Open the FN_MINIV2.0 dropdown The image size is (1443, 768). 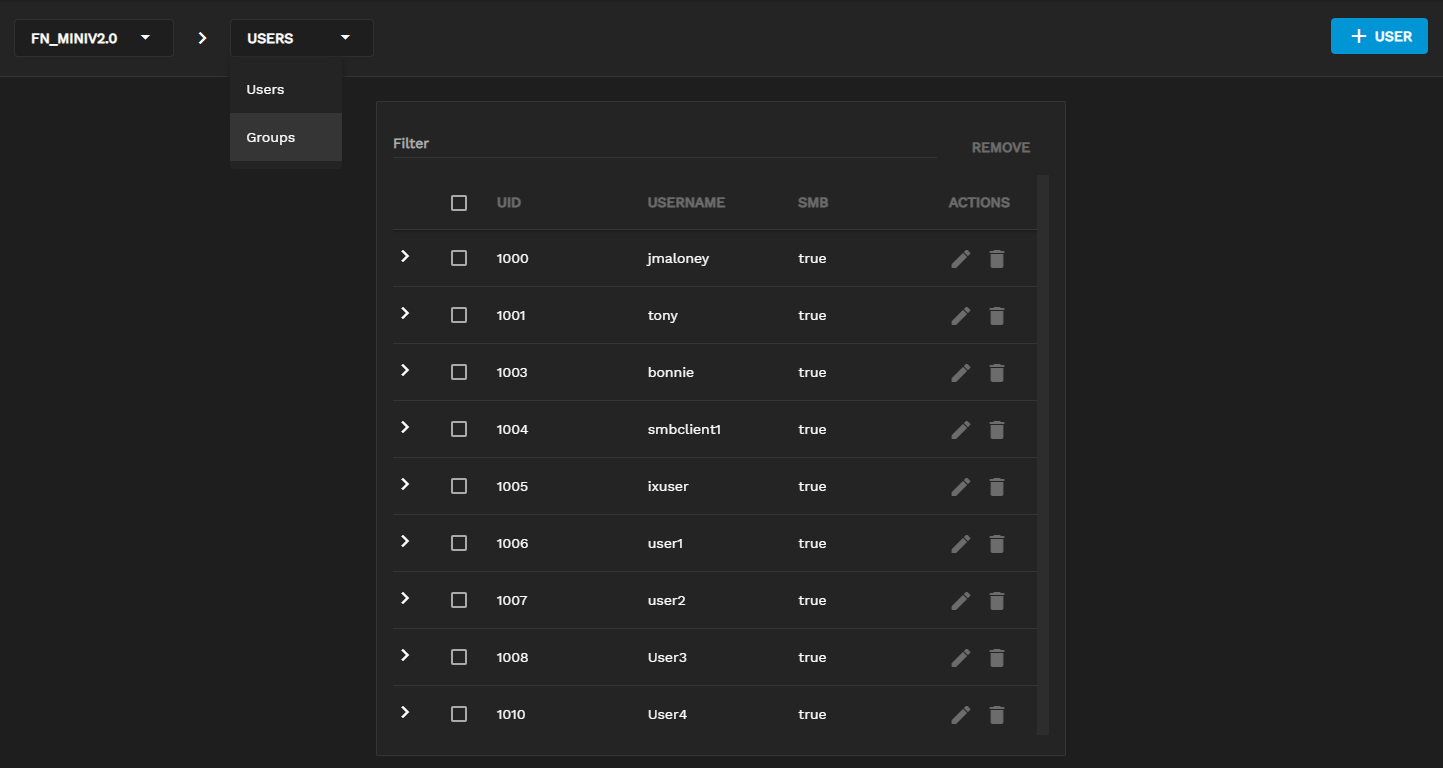tap(93, 38)
